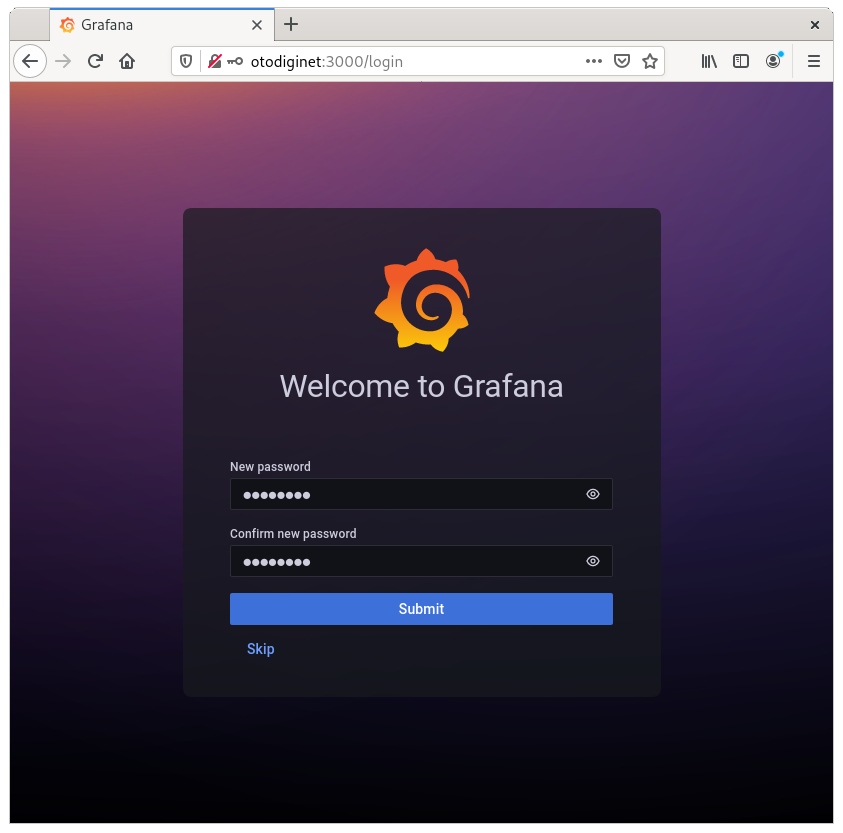This screenshot has height=833, width=843.
Task: Click the Grafana favicon in the tab
Action: click(x=67, y=25)
